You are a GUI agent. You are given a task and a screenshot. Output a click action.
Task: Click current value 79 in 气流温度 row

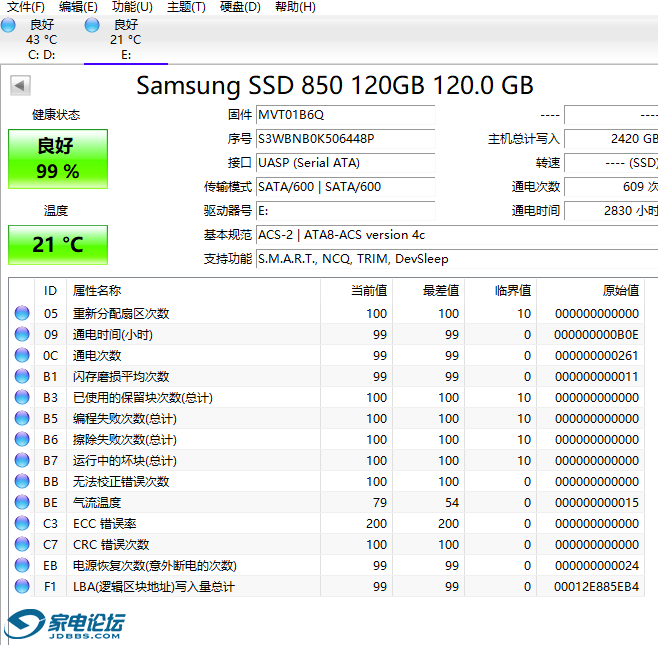tap(380, 502)
